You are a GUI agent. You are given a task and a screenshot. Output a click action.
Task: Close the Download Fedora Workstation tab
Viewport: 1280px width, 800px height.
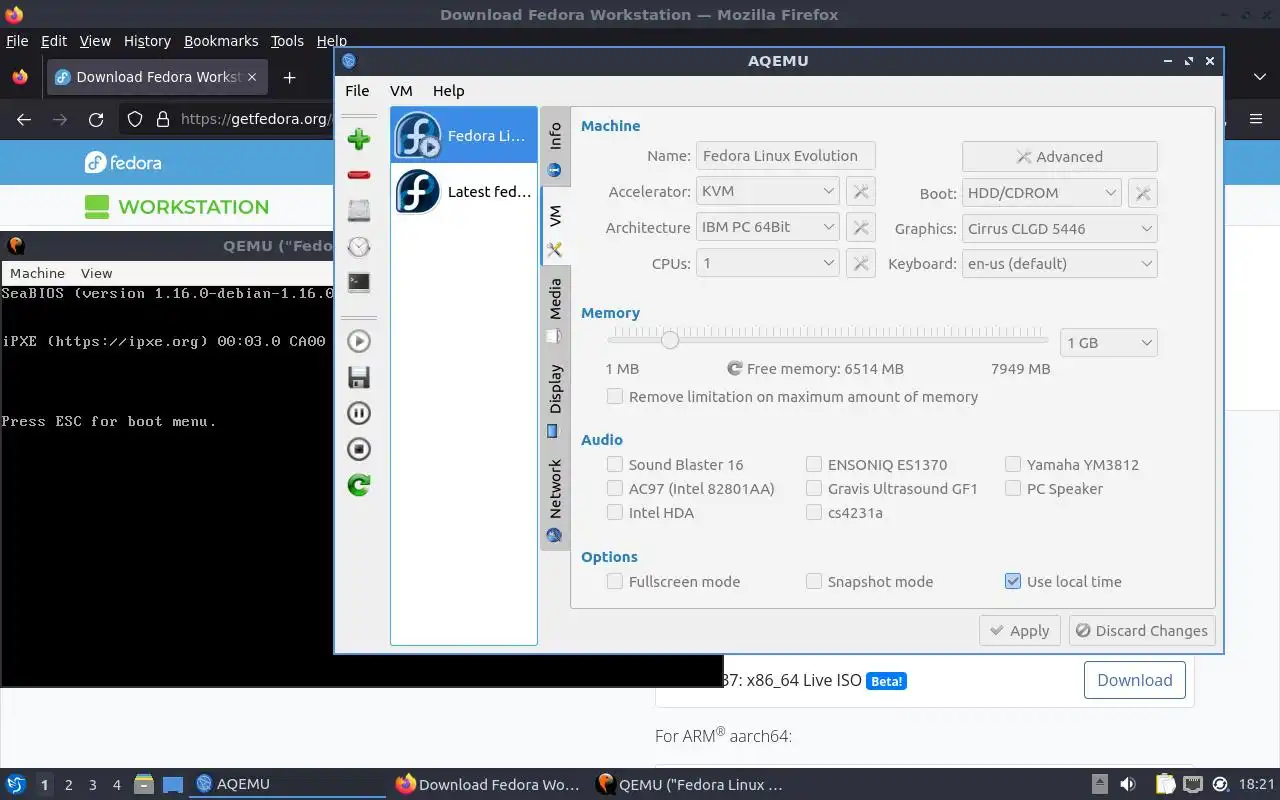pos(252,77)
